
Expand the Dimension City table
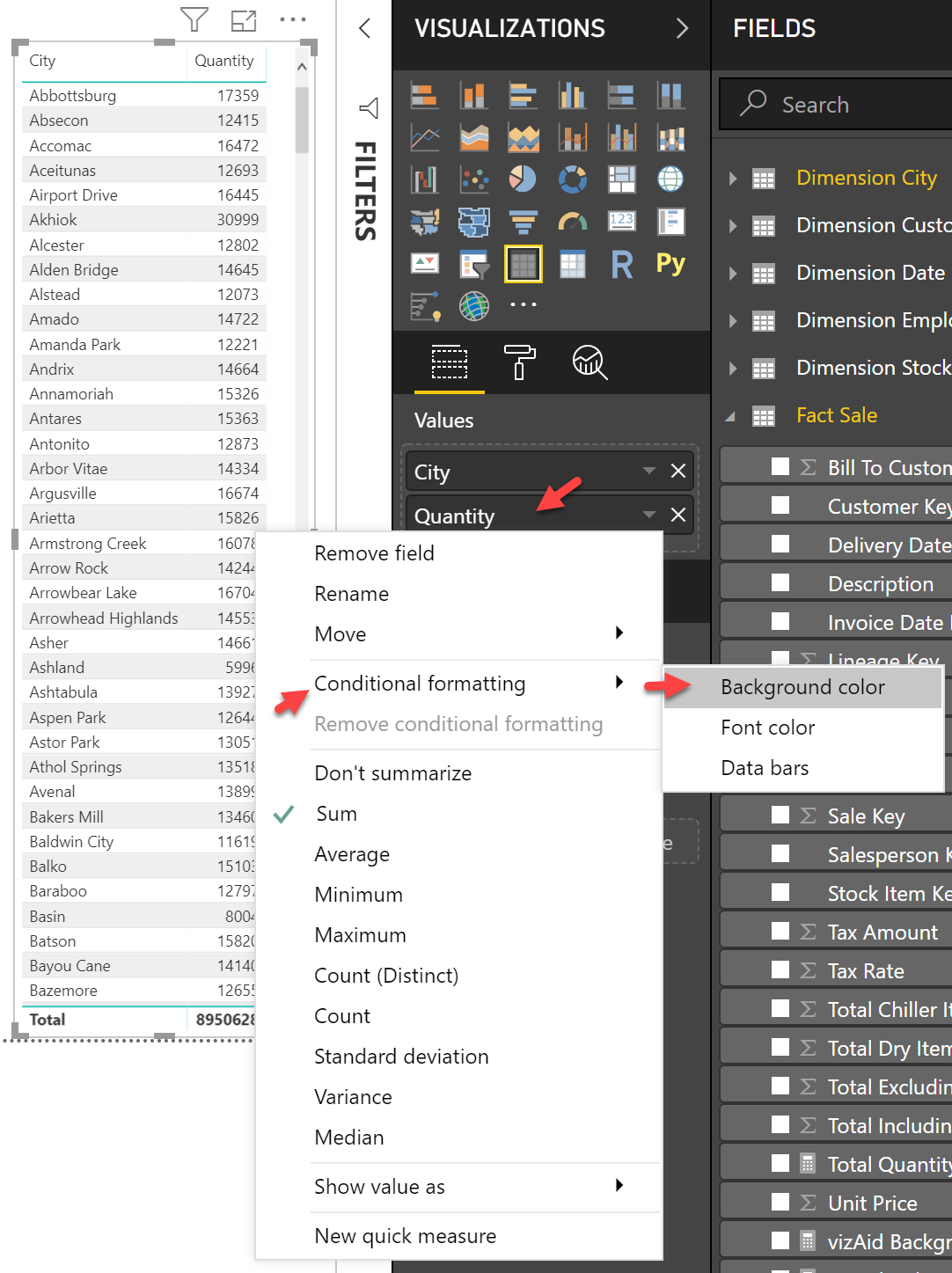733,179
